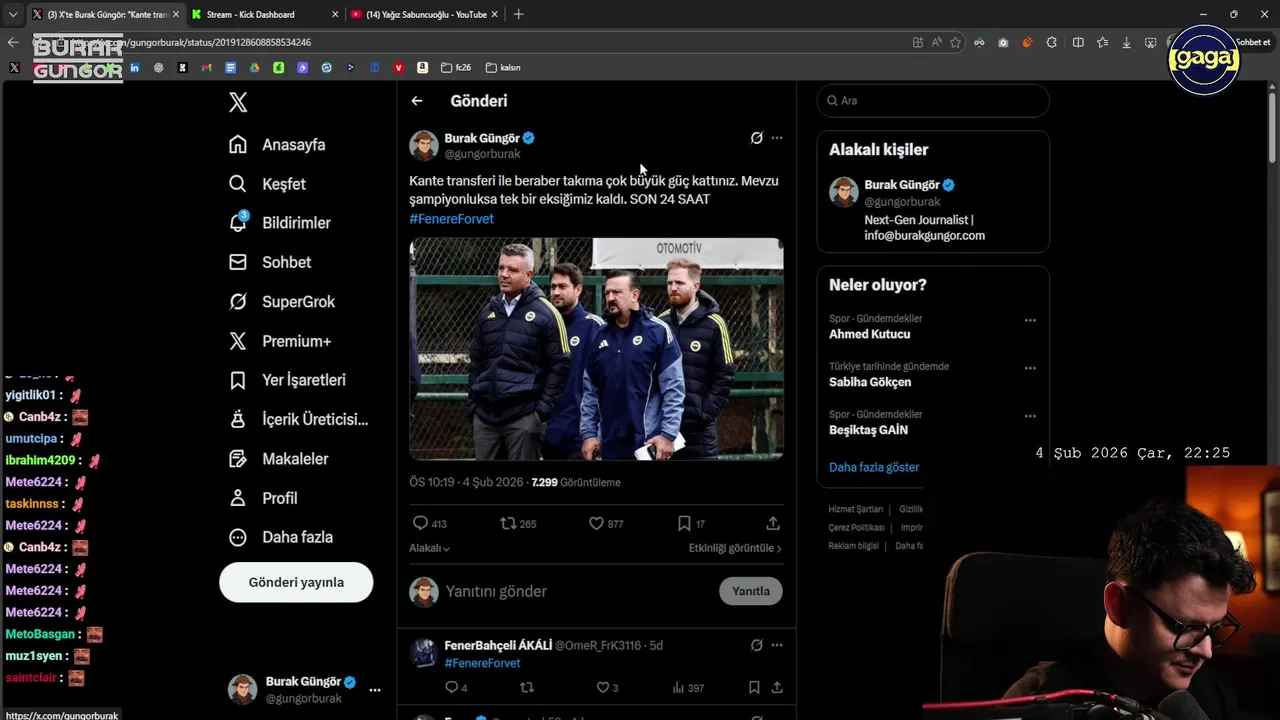The width and height of the screenshot is (1280, 720).
Task: Click Daha fazla göster link
Action: click(x=874, y=467)
